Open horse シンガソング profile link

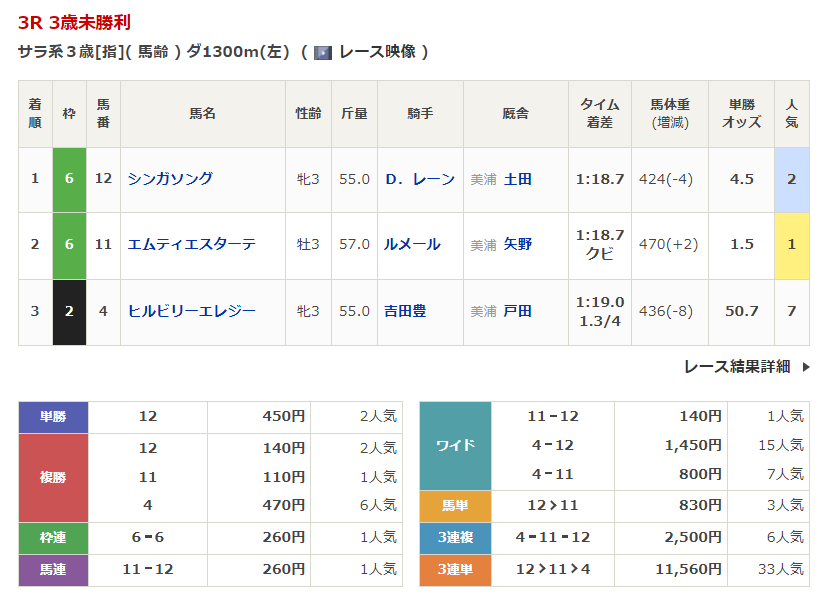[170, 179]
